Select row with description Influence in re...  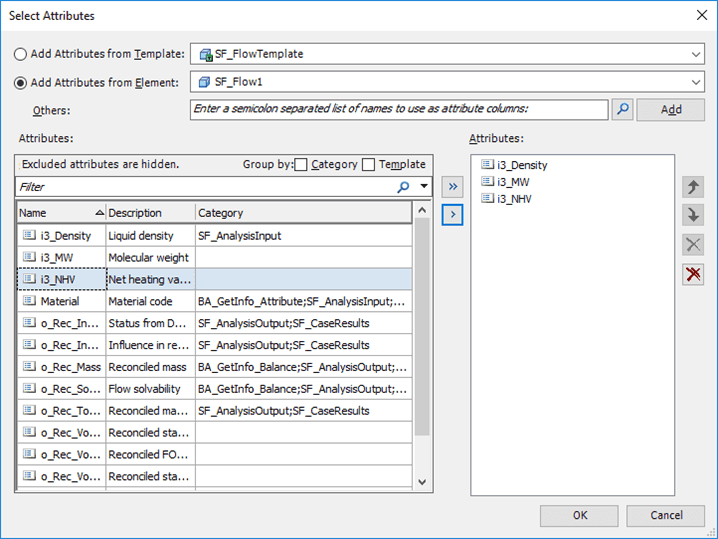pos(215,345)
